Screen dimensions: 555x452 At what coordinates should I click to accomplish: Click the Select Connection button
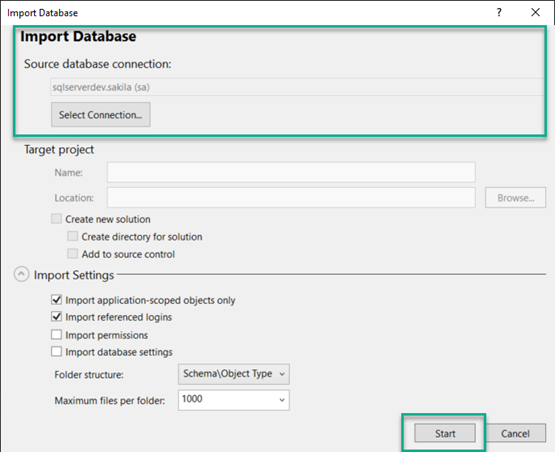[x=101, y=115]
